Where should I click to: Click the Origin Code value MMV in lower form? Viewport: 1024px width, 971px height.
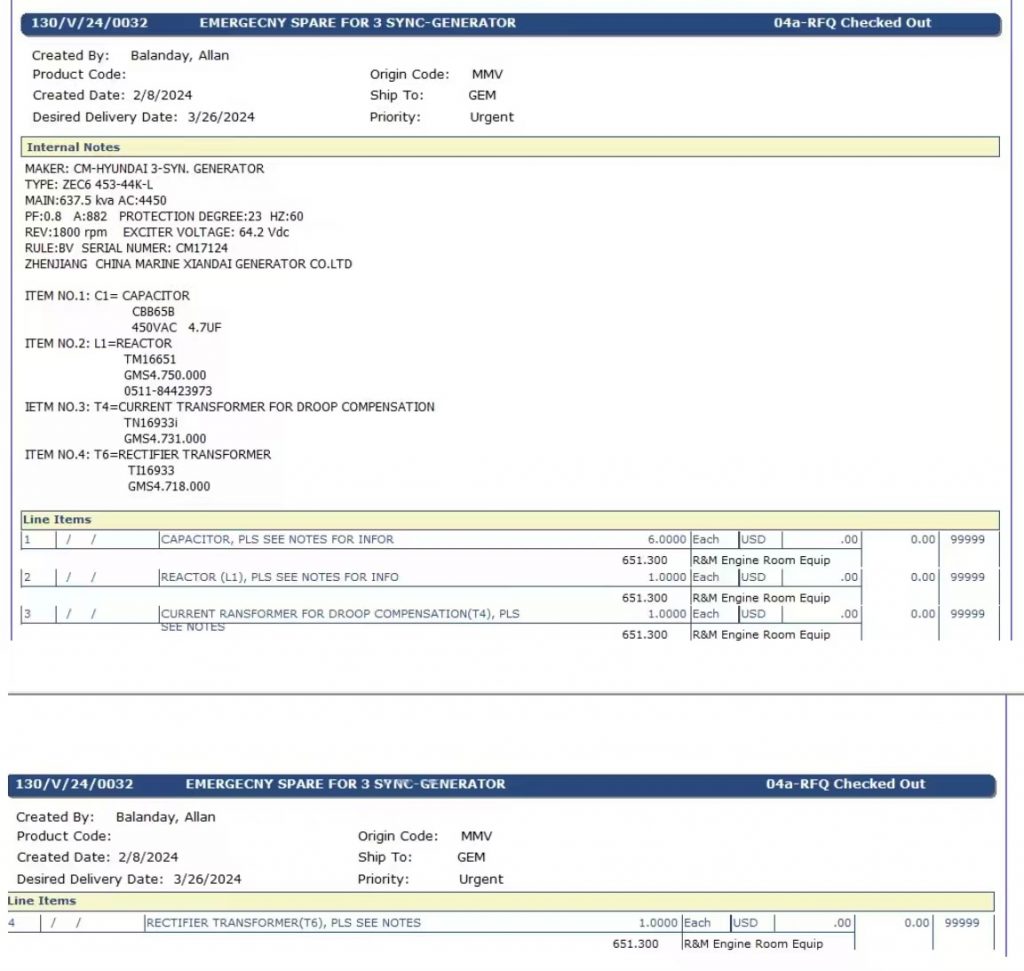476,836
